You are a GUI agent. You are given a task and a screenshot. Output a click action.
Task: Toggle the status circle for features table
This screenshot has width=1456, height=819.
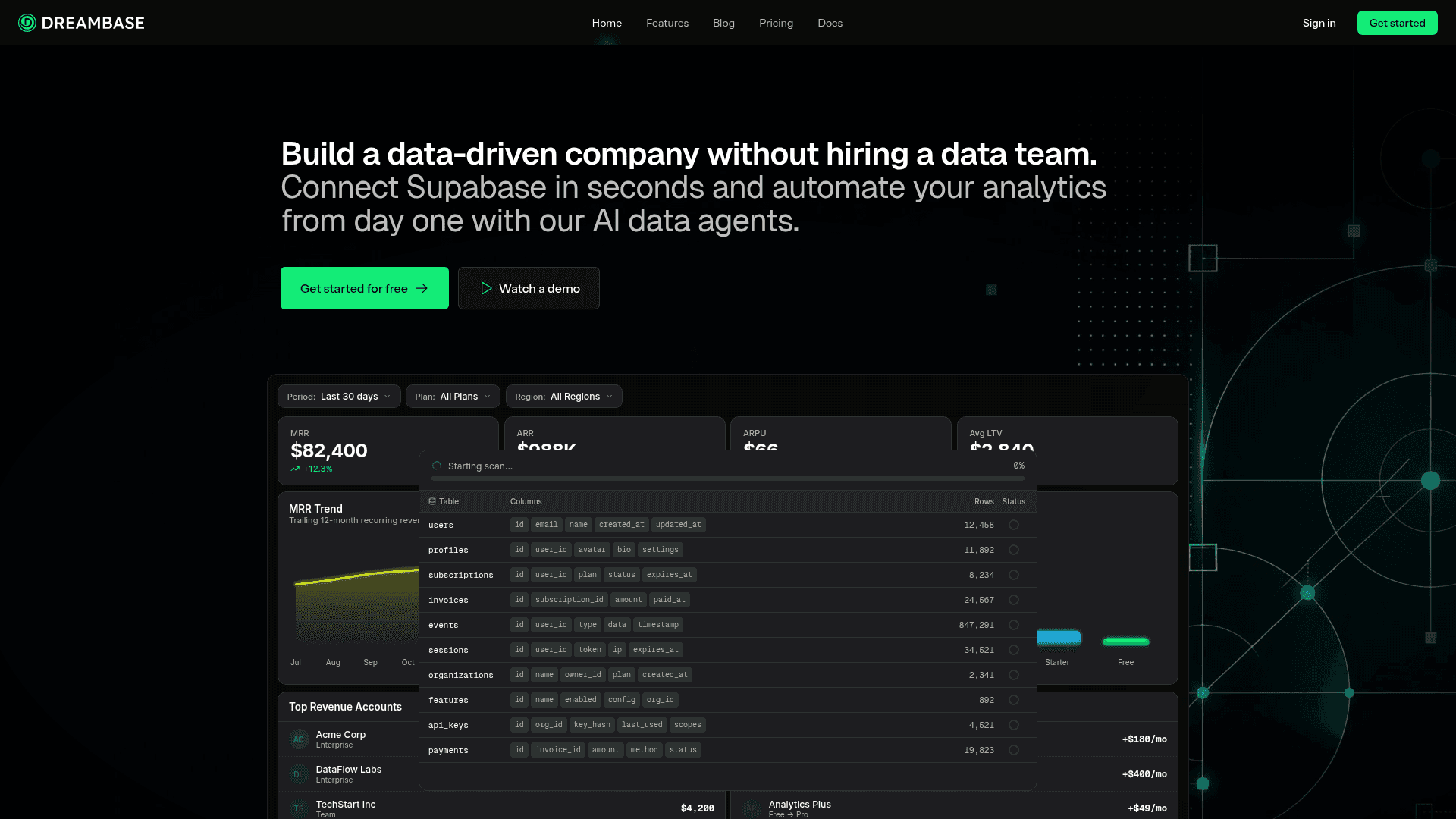click(1014, 700)
